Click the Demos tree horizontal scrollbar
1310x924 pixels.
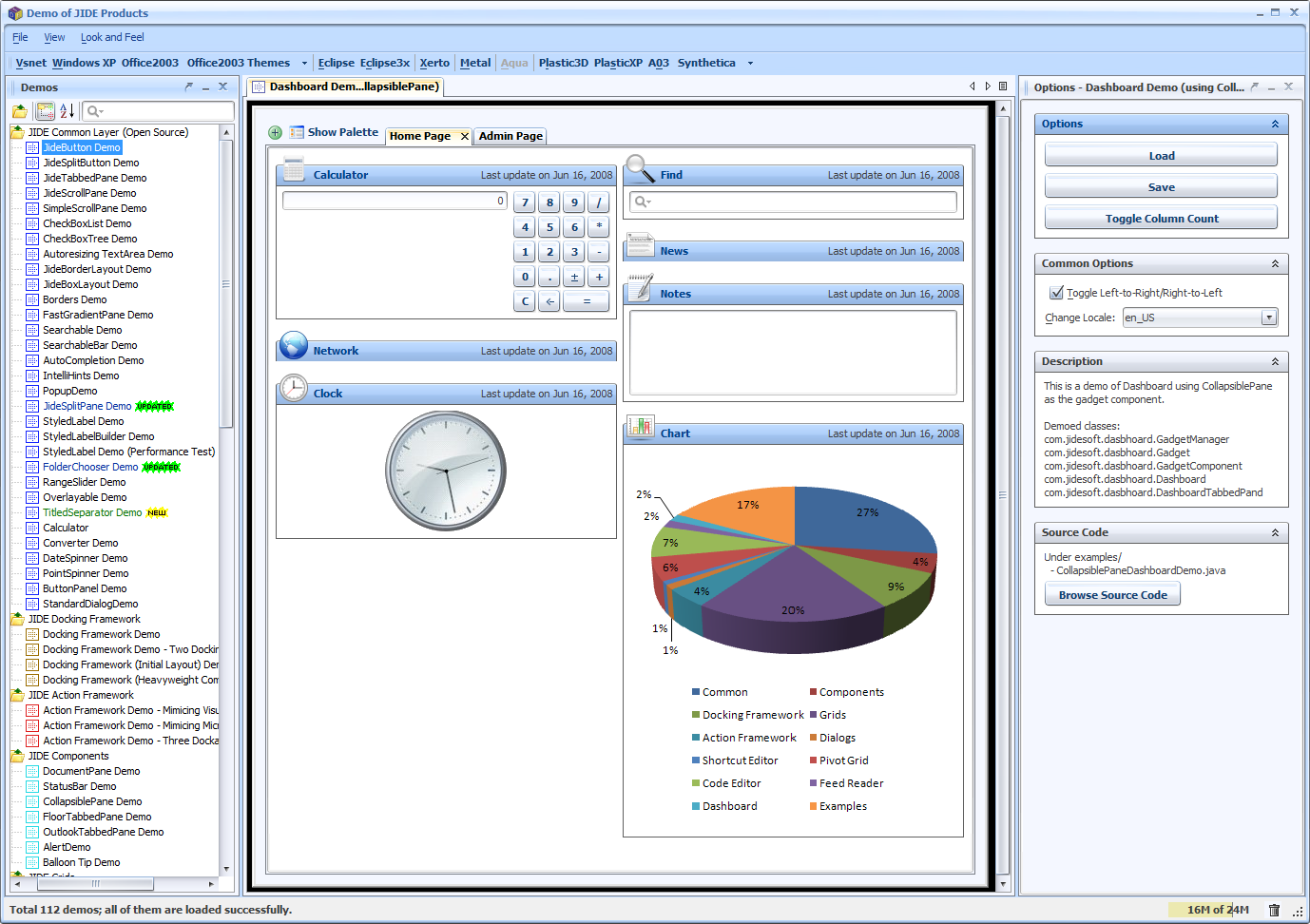pos(95,883)
